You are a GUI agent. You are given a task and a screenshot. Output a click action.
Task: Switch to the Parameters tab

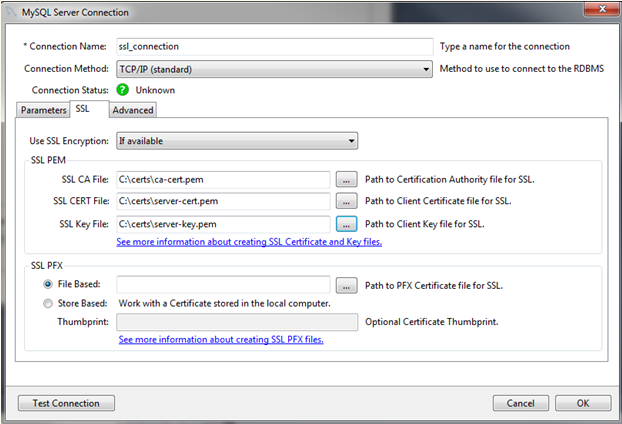[x=43, y=110]
